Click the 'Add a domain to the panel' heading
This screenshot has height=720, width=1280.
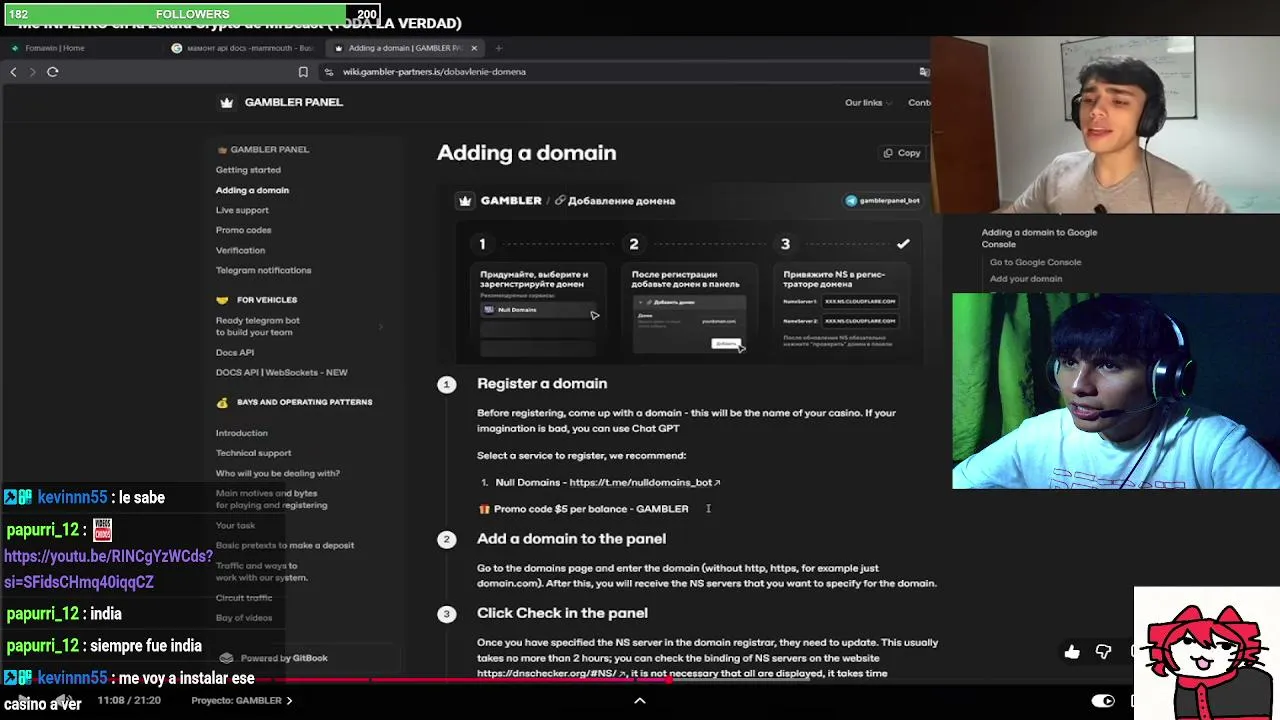tap(571, 539)
